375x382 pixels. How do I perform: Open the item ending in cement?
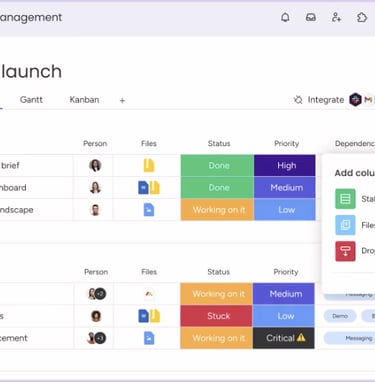tap(14, 338)
